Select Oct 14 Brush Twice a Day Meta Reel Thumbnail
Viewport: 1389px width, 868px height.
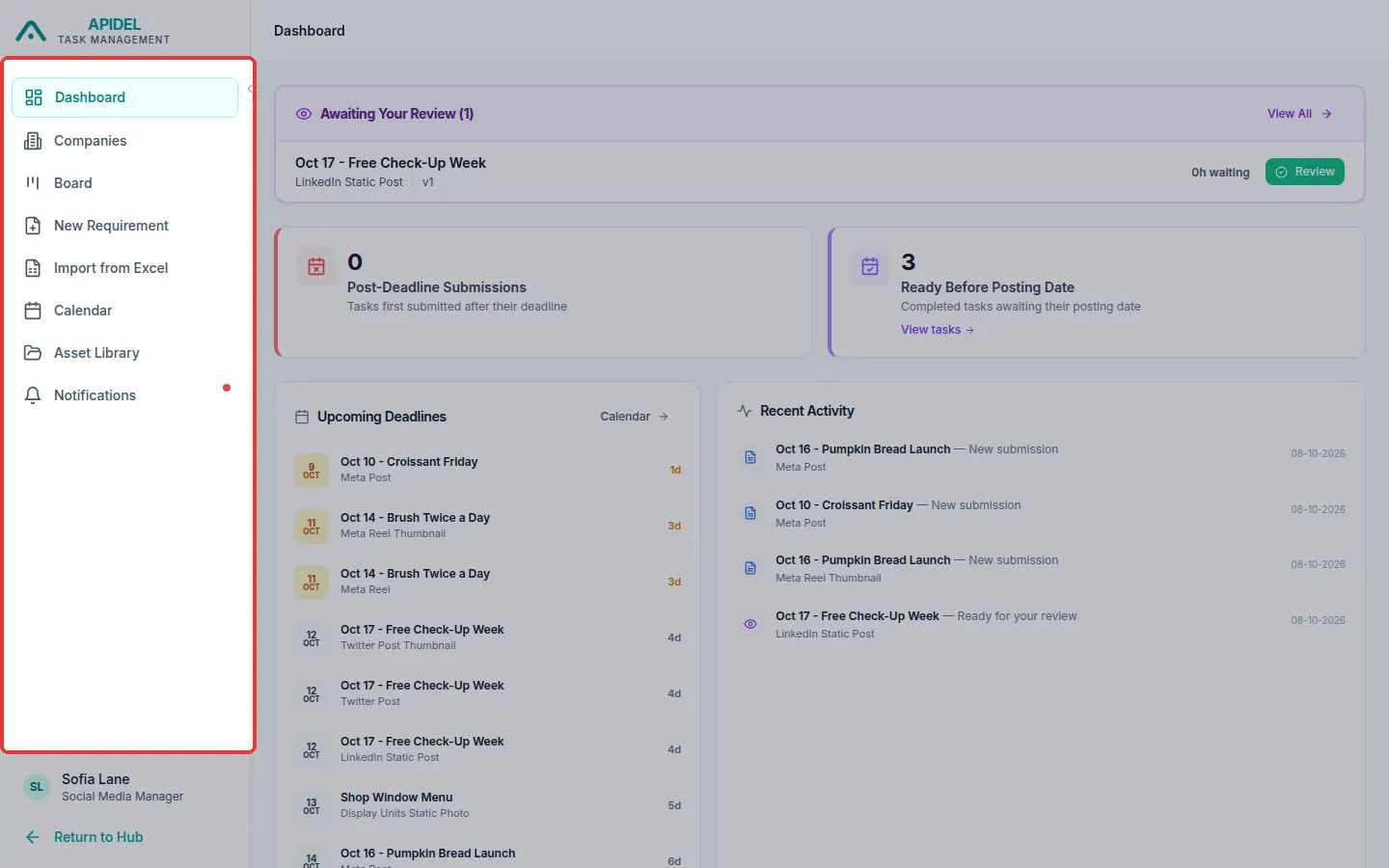pos(487,527)
